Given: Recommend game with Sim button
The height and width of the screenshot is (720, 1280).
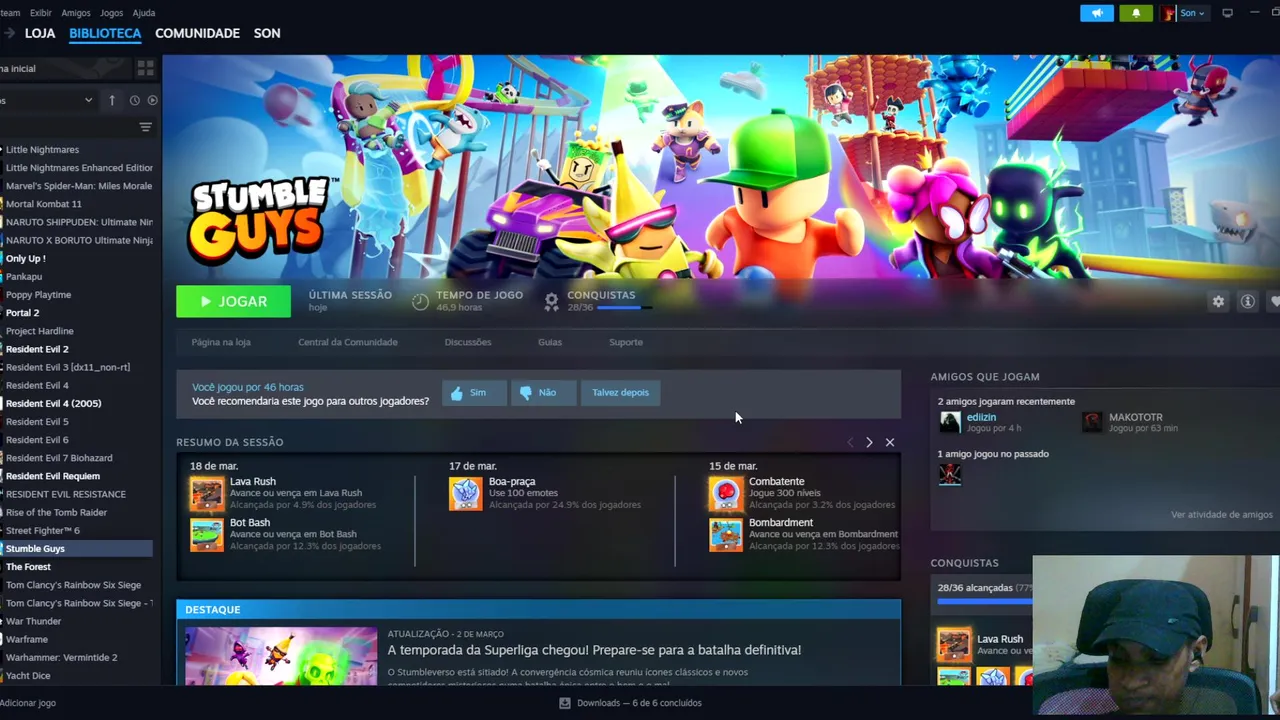Looking at the screenshot, I should click(474, 392).
